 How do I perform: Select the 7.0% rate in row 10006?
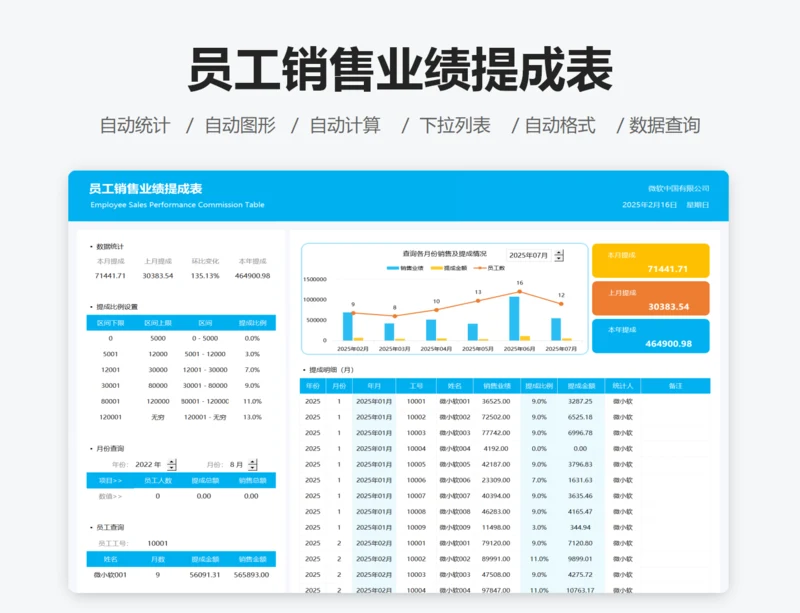(539, 480)
